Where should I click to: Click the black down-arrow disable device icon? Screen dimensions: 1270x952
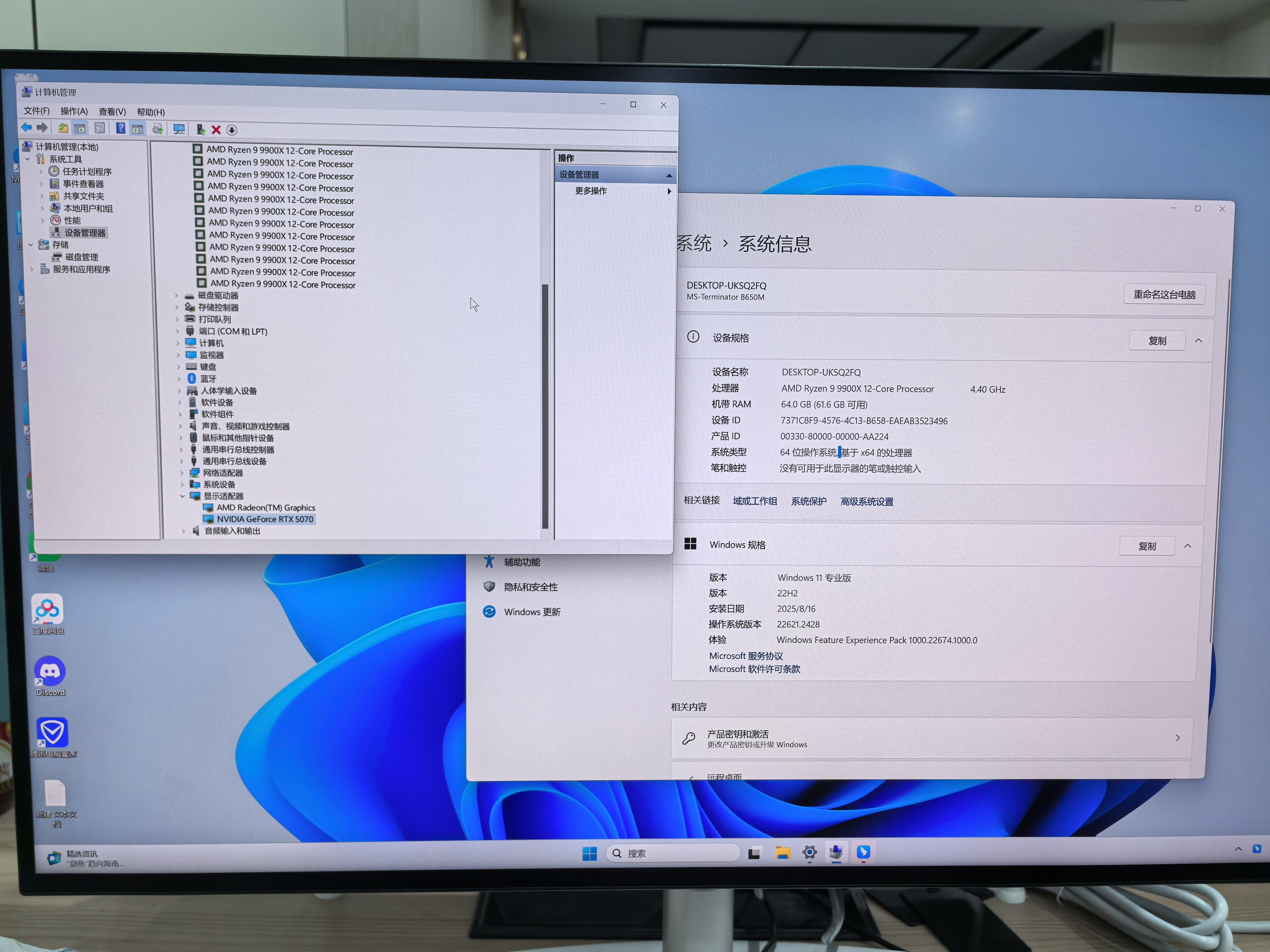tap(232, 130)
